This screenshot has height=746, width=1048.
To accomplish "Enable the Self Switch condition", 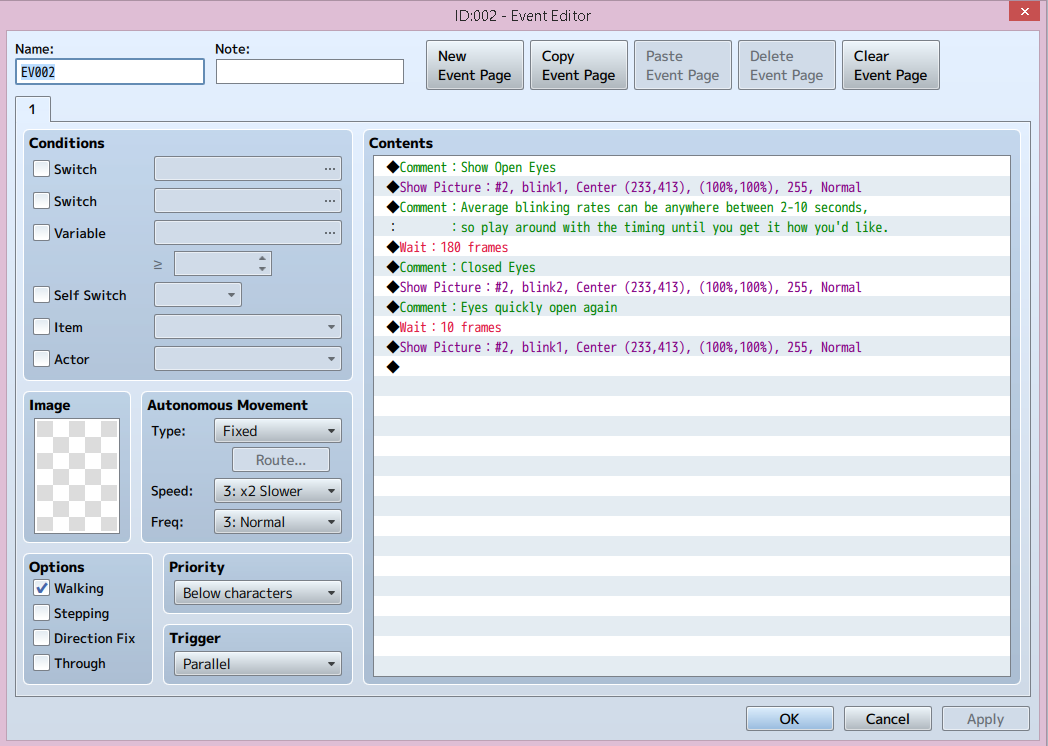I will 41,295.
